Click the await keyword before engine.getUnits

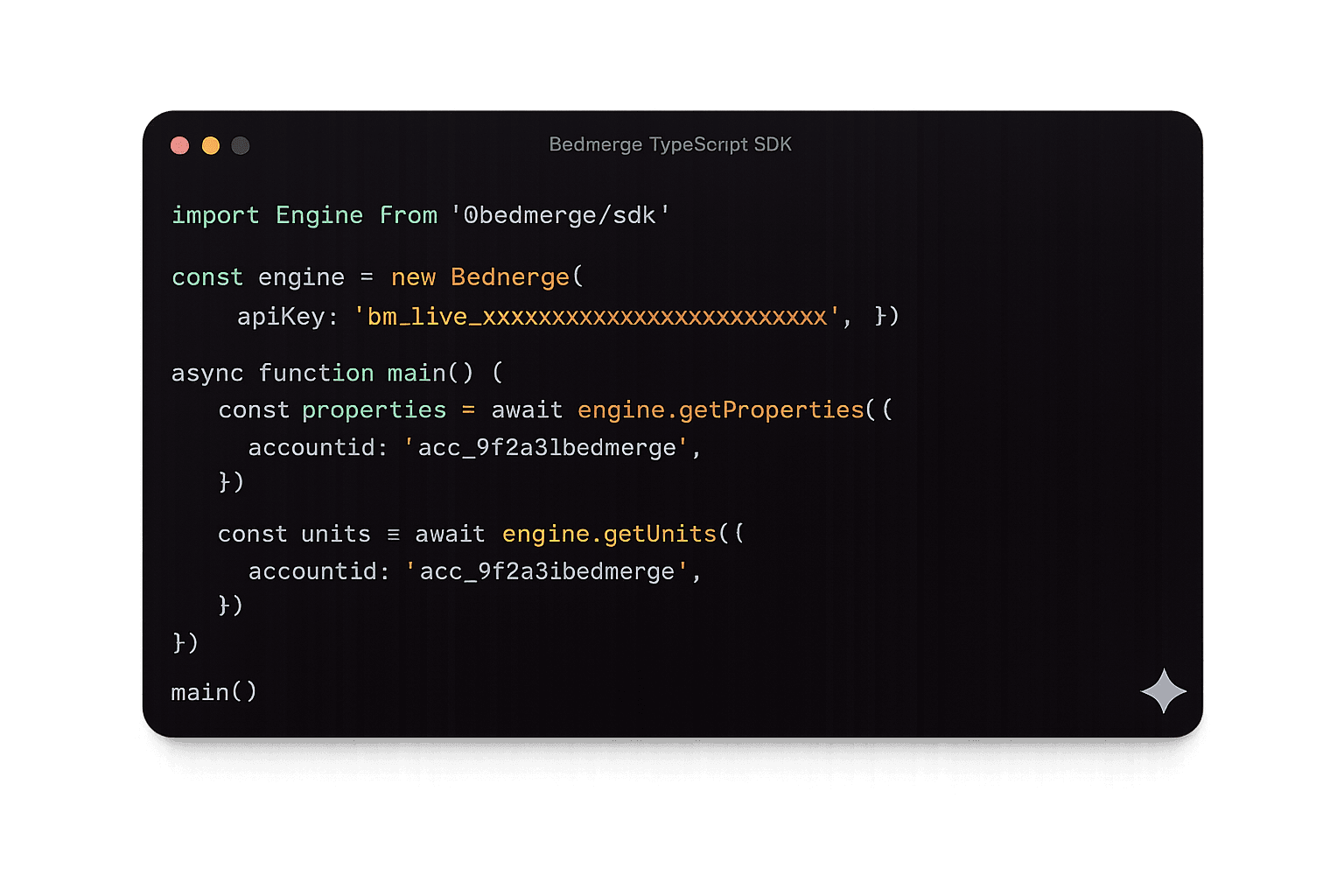pos(450,534)
